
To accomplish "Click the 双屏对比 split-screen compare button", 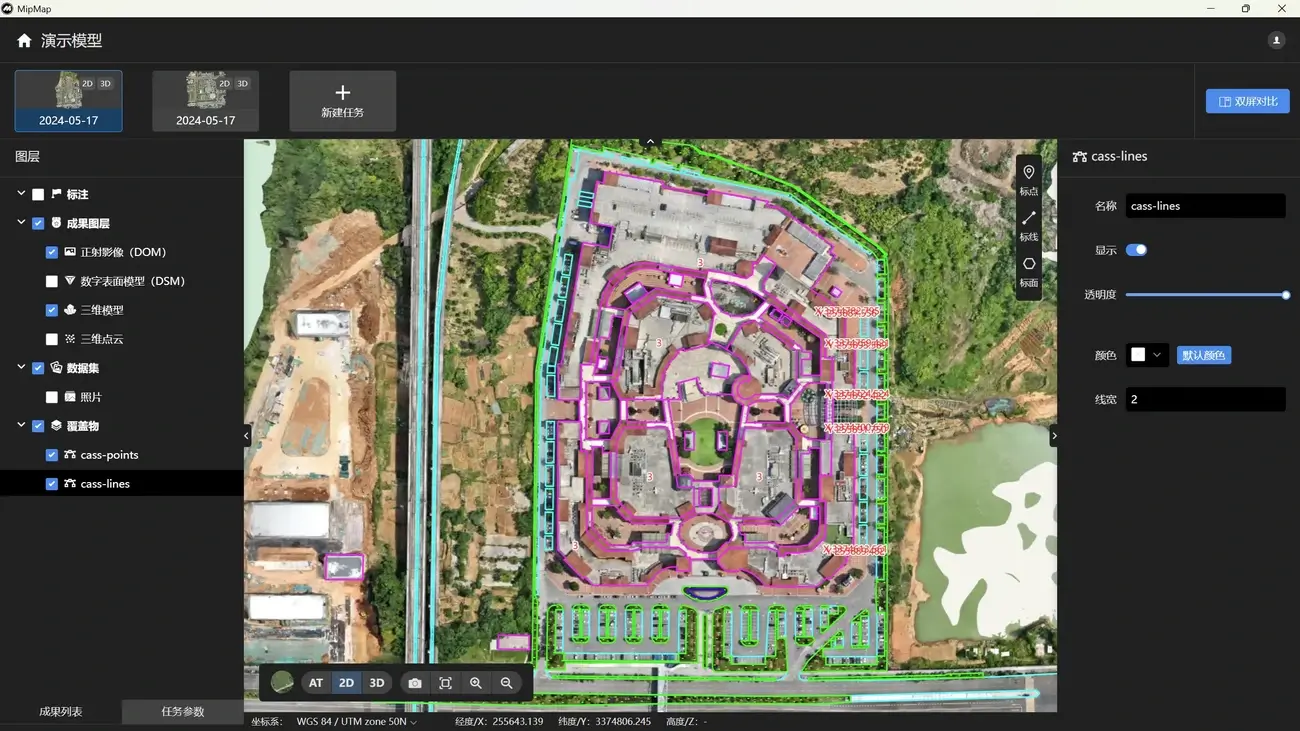I will point(1247,101).
